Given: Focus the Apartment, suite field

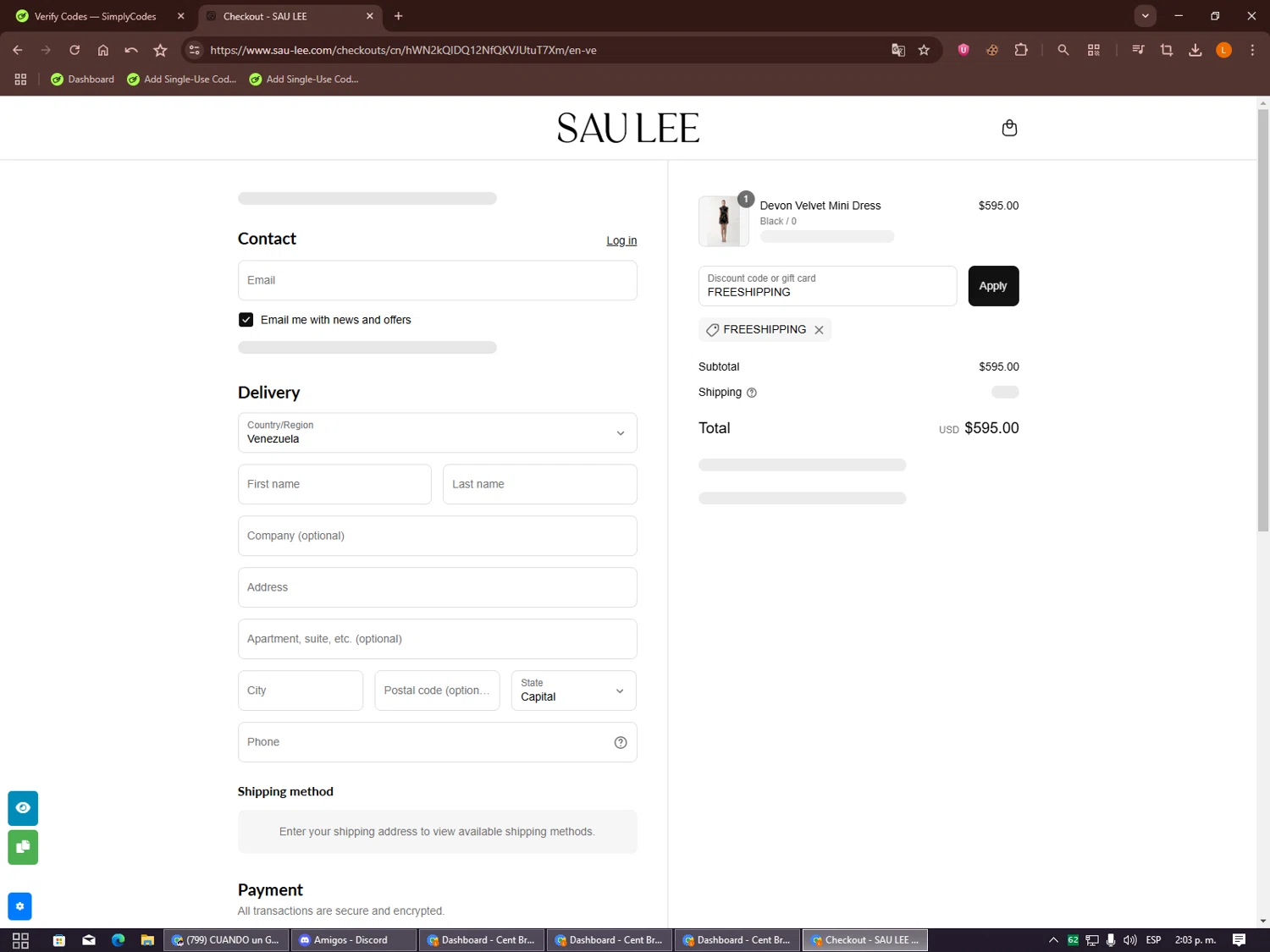Looking at the screenshot, I should coord(437,639).
